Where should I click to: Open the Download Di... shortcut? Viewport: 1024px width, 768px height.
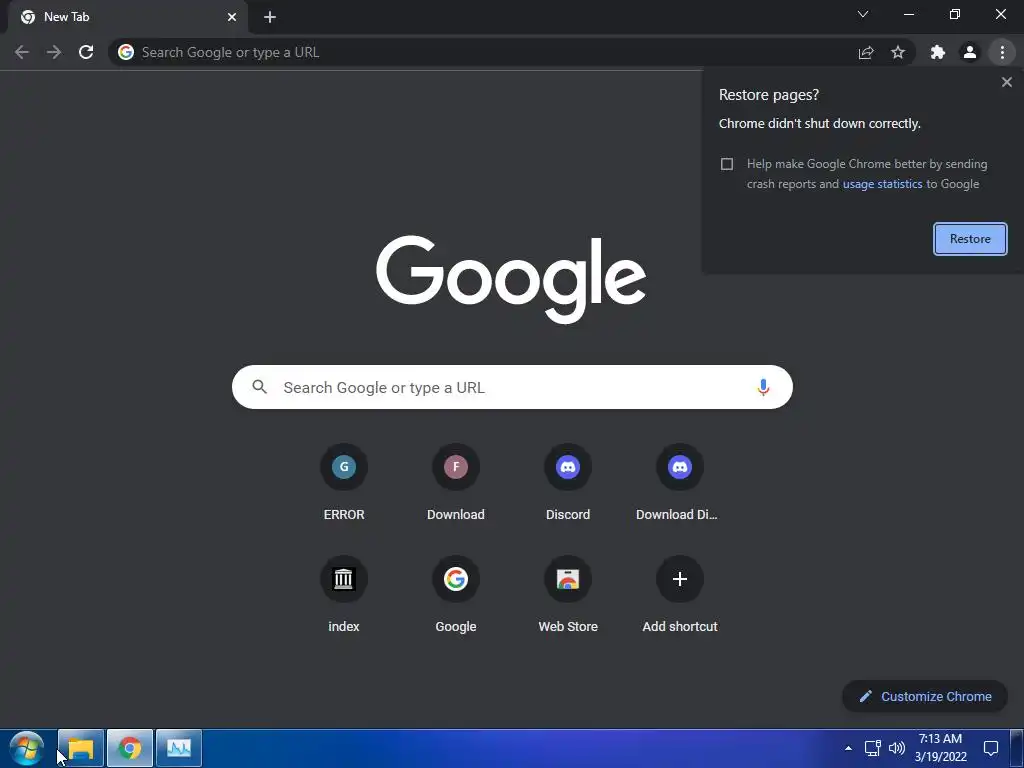tap(680, 483)
